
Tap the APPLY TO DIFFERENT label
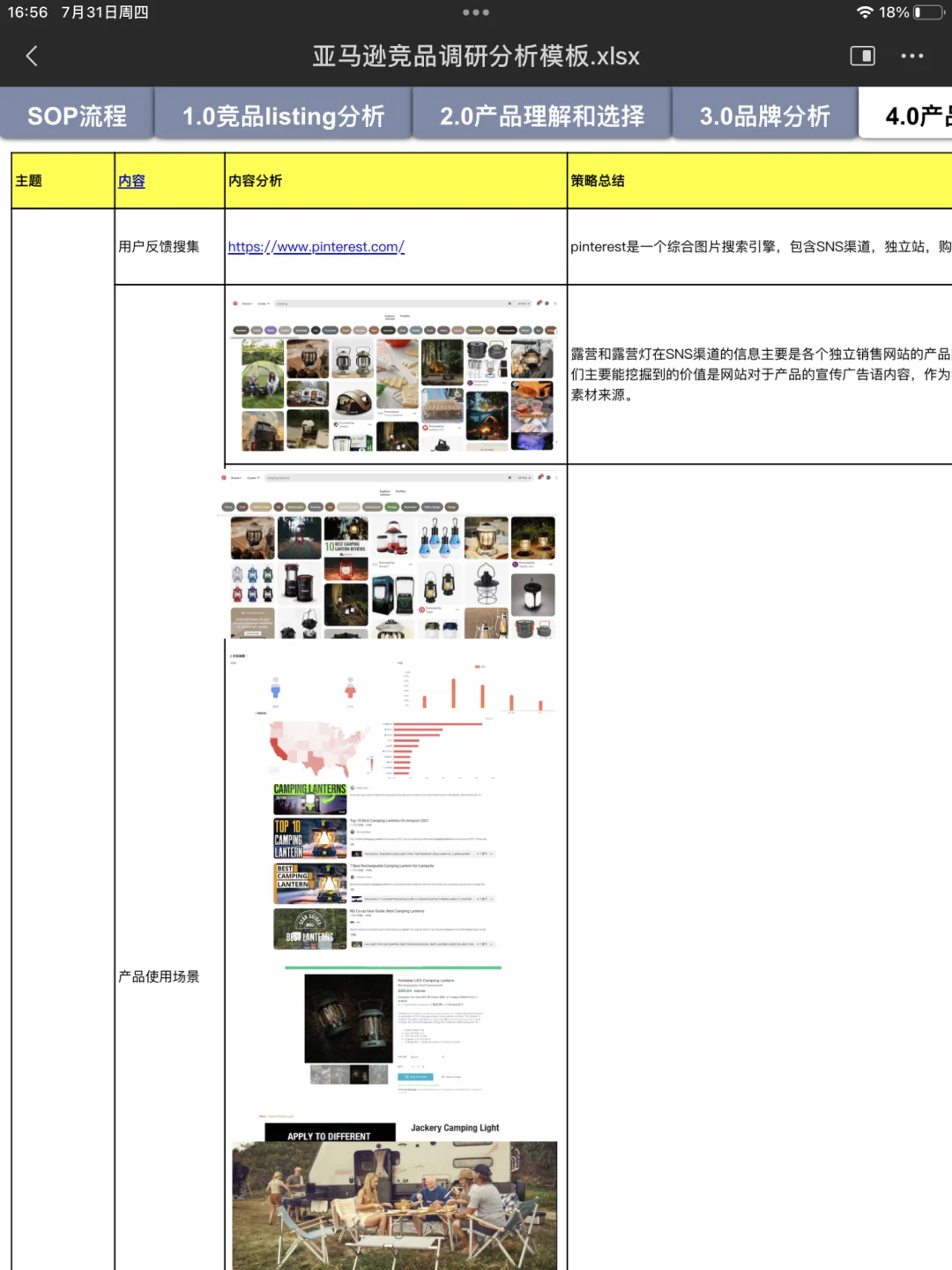coord(329,1135)
